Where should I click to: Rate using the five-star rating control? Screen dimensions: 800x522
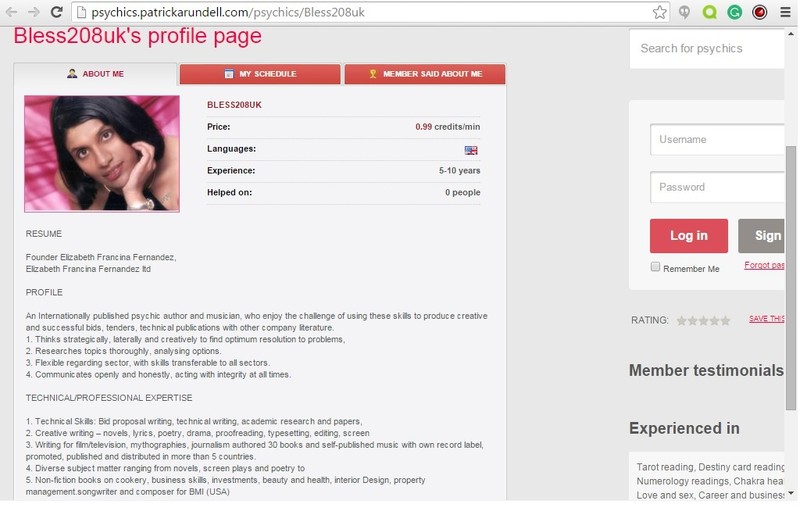pos(703,320)
